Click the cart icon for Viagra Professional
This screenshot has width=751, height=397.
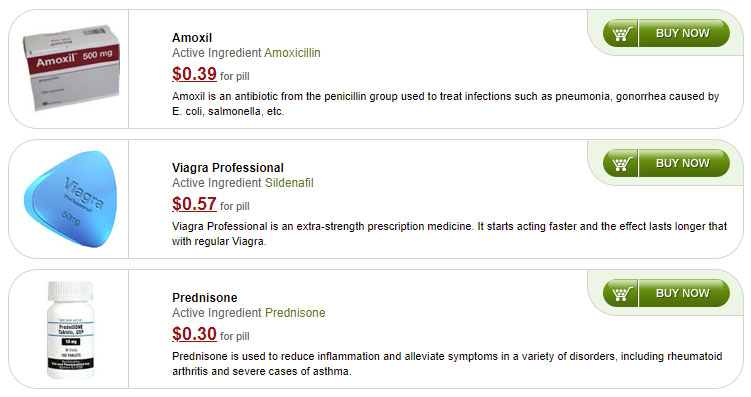coord(621,163)
